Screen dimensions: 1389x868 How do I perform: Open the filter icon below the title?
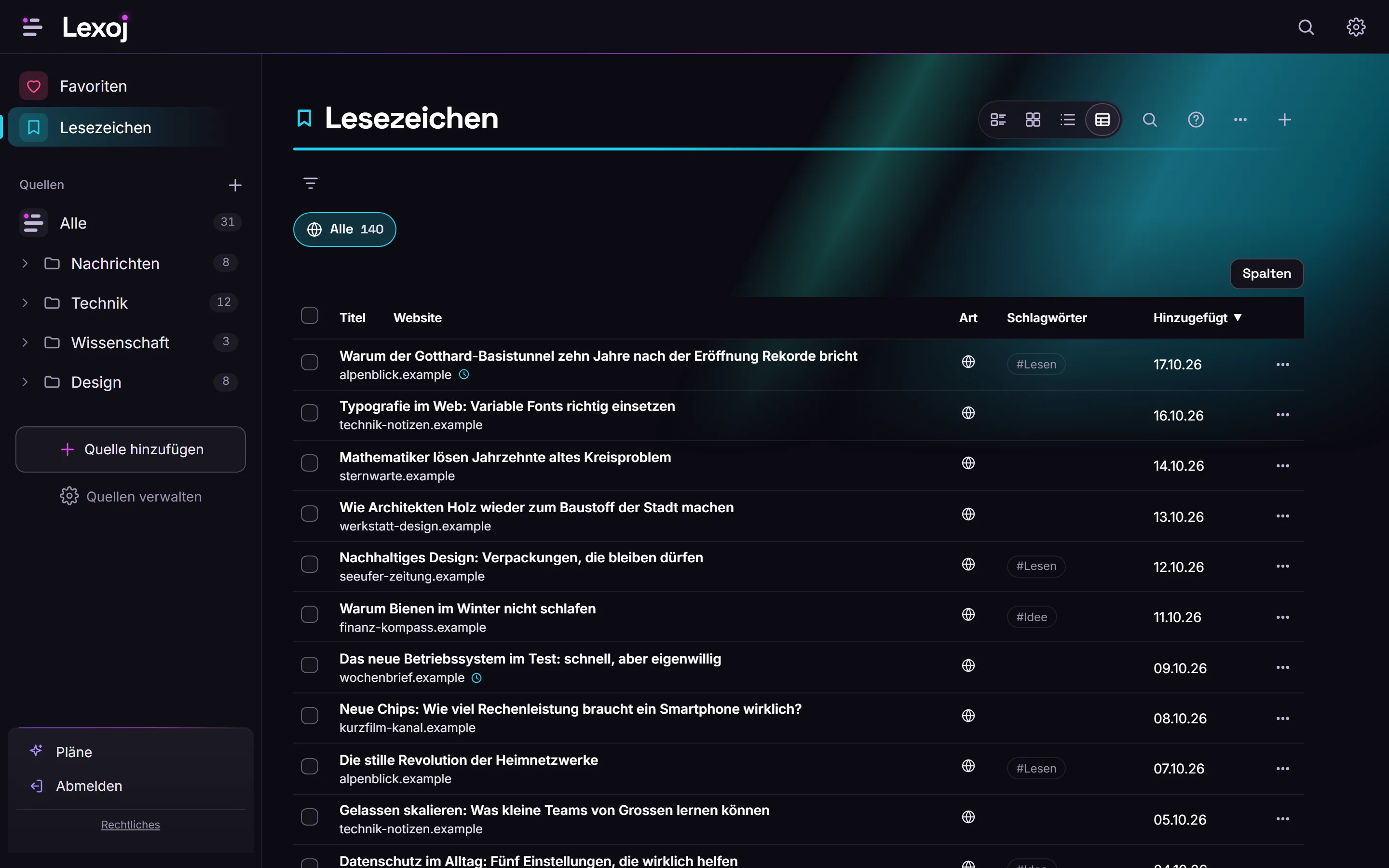[311, 183]
